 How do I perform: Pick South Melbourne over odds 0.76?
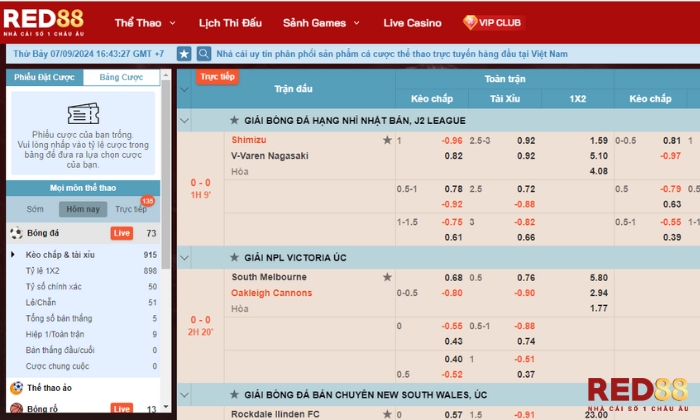point(526,278)
